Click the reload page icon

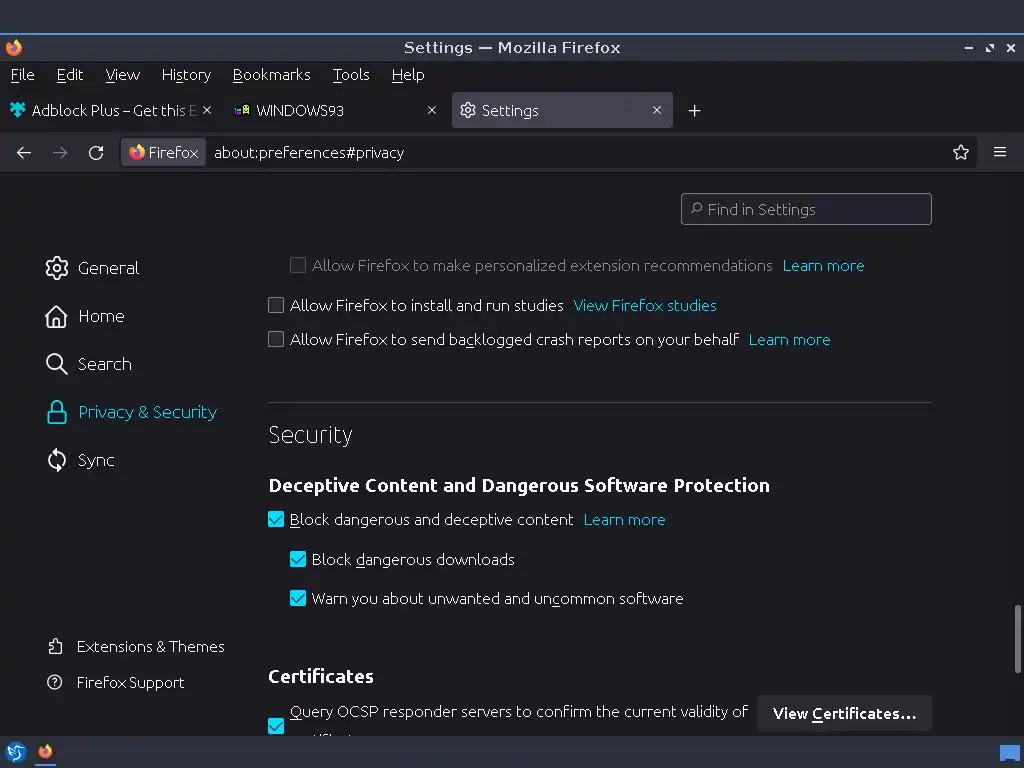point(96,153)
